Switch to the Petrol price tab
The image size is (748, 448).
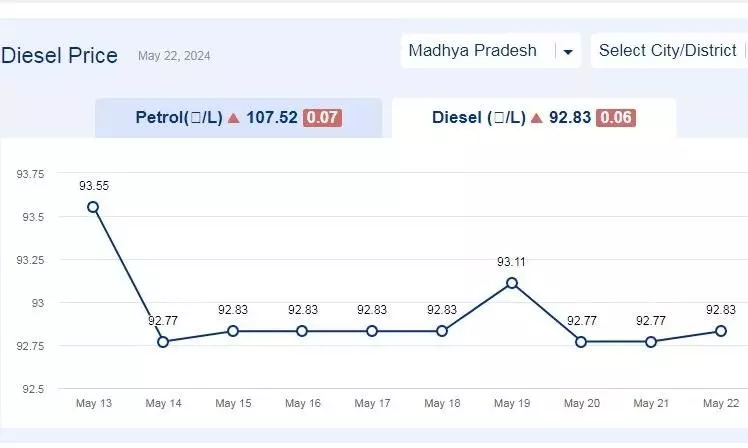coord(239,118)
